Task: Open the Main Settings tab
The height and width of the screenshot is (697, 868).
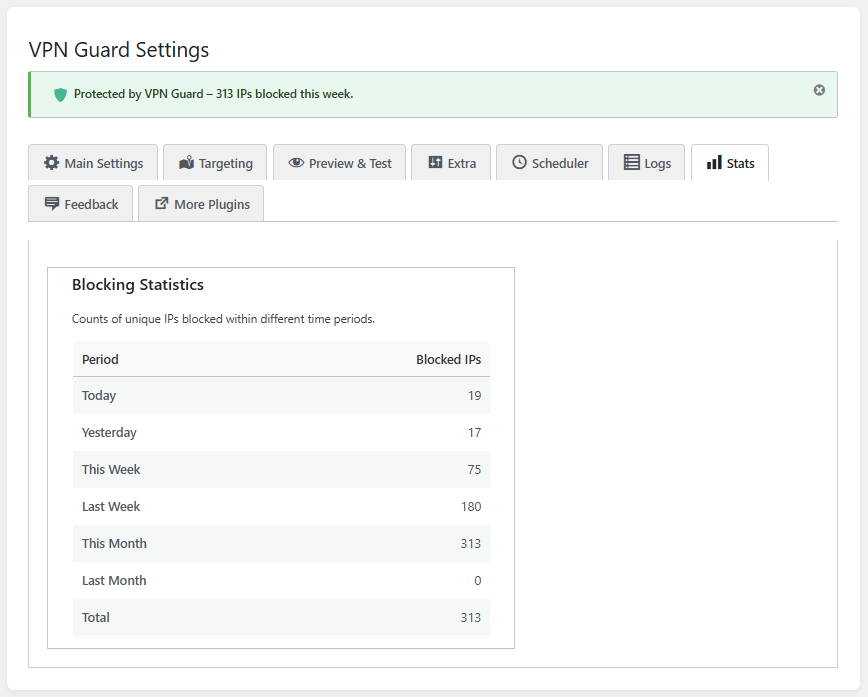Action: [93, 163]
